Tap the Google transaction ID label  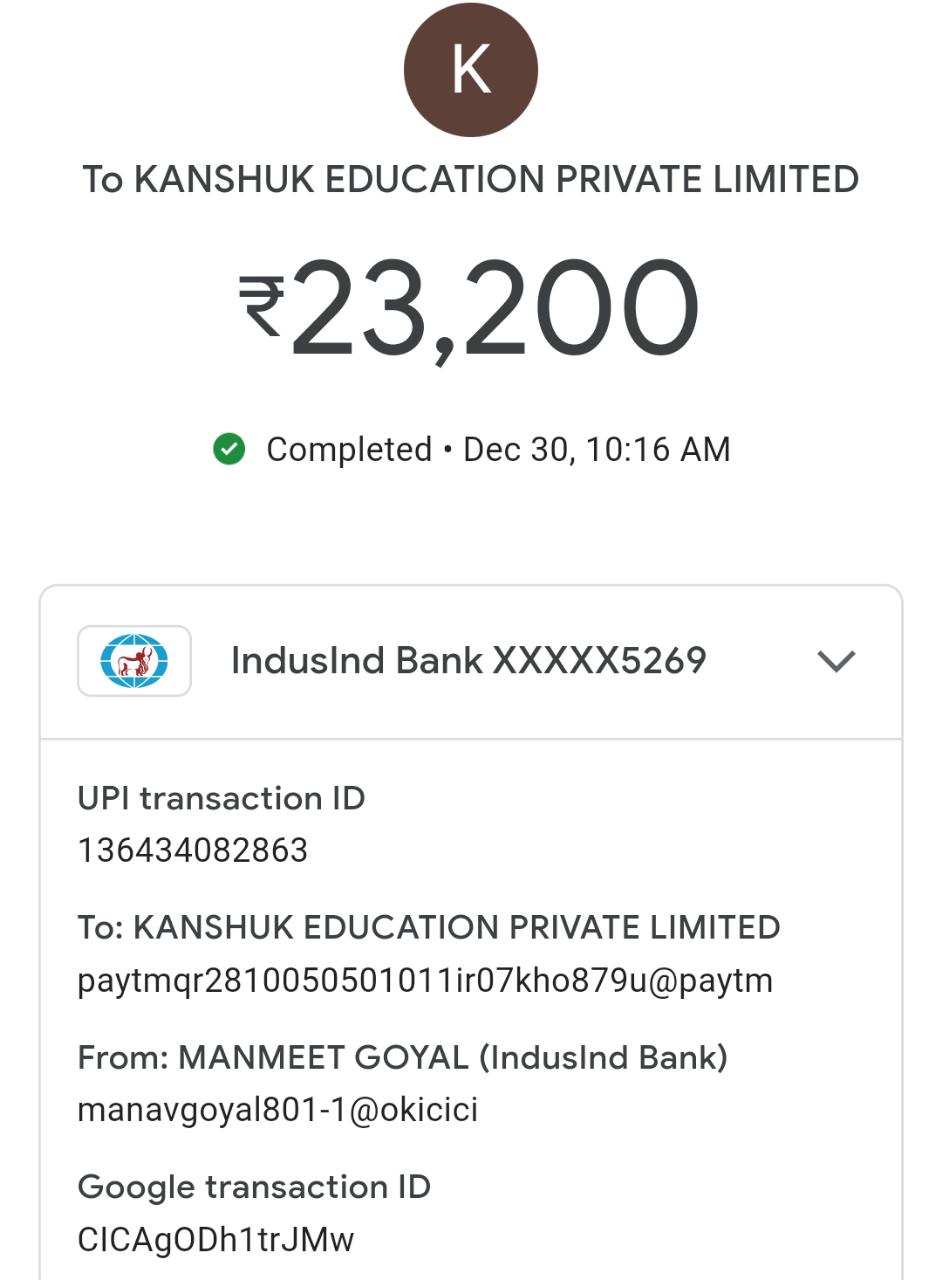[254, 1187]
